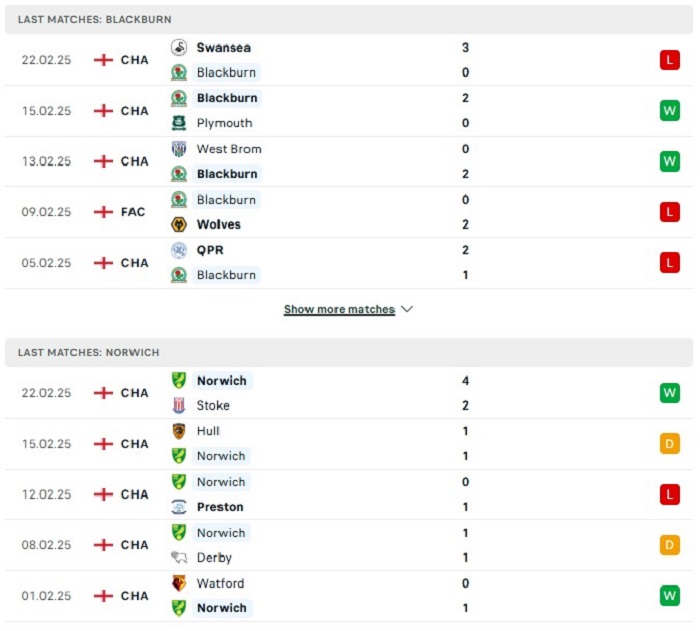Screen dimensions: 700x631
Task: Click the red L badge for Swansea match
Action: tap(670, 60)
